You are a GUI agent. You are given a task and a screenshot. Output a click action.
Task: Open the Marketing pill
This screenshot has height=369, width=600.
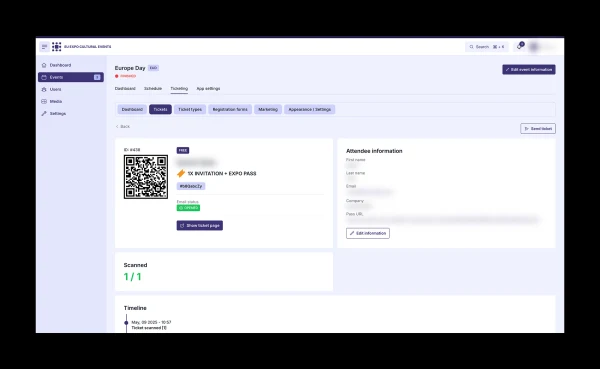coord(268,109)
